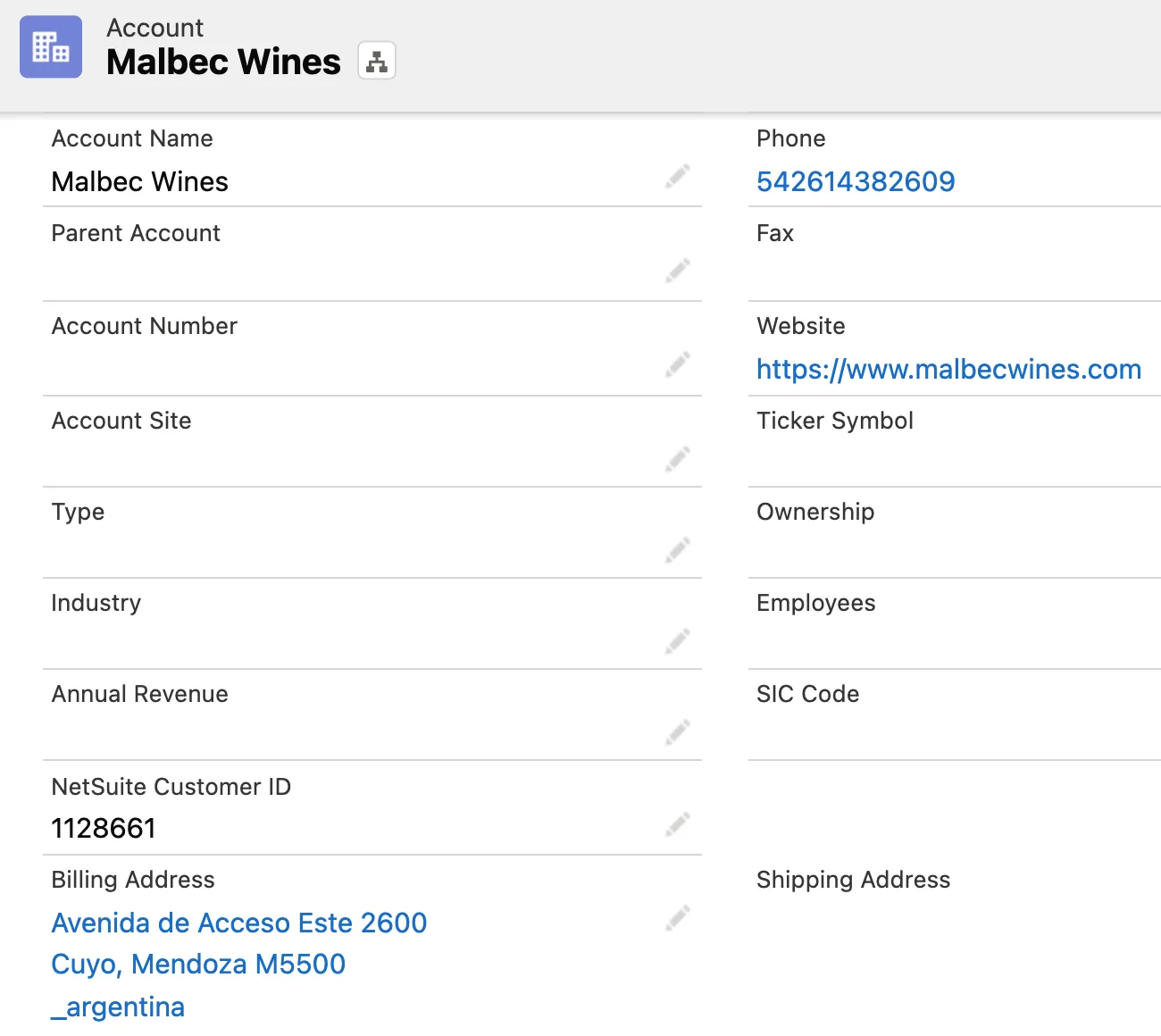Open the Avenida de Acceso billing address link
This screenshot has width=1161, height=1036.
pyautogui.click(x=238, y=923)
